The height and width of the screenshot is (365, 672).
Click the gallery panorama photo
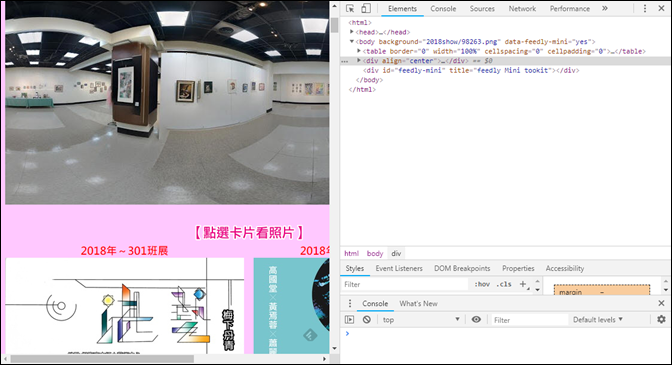pos(167,102)
